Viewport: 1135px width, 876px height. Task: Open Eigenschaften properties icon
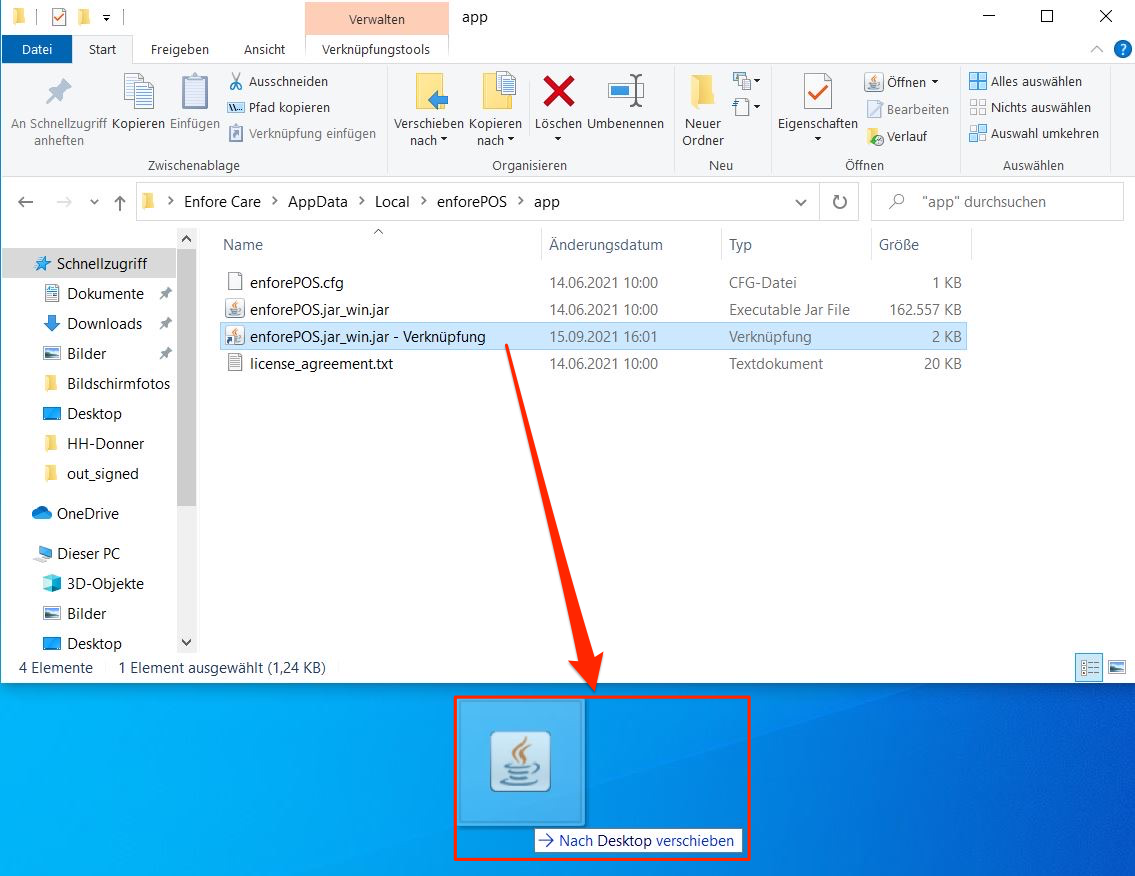coord(818,92)
